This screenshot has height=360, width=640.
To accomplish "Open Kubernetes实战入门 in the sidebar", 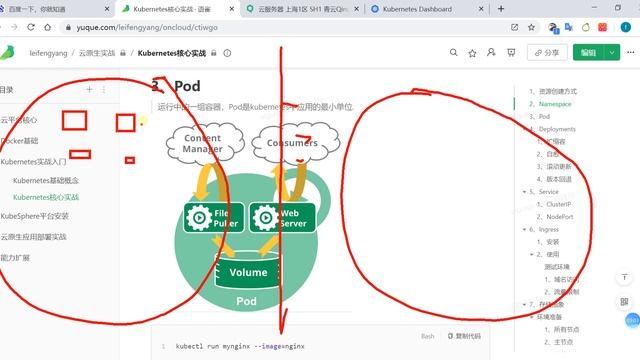I will (x=33, y=162).
